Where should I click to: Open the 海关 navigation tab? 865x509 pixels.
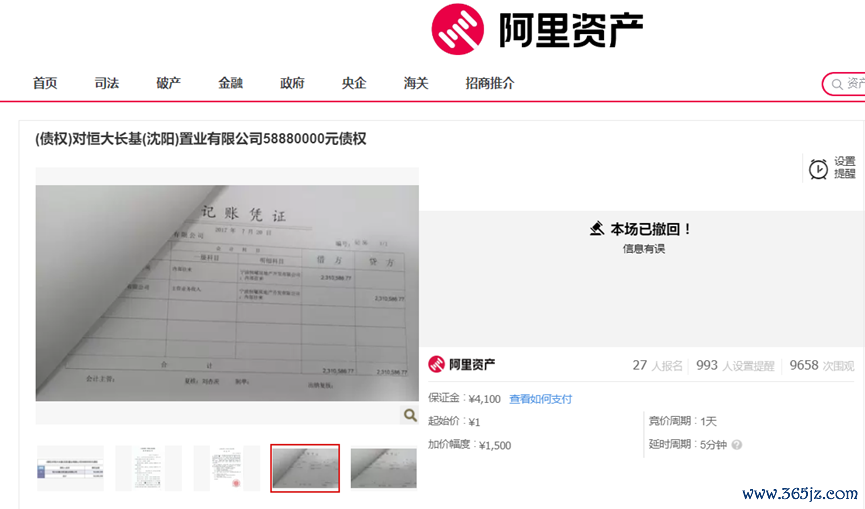[415, 83]
